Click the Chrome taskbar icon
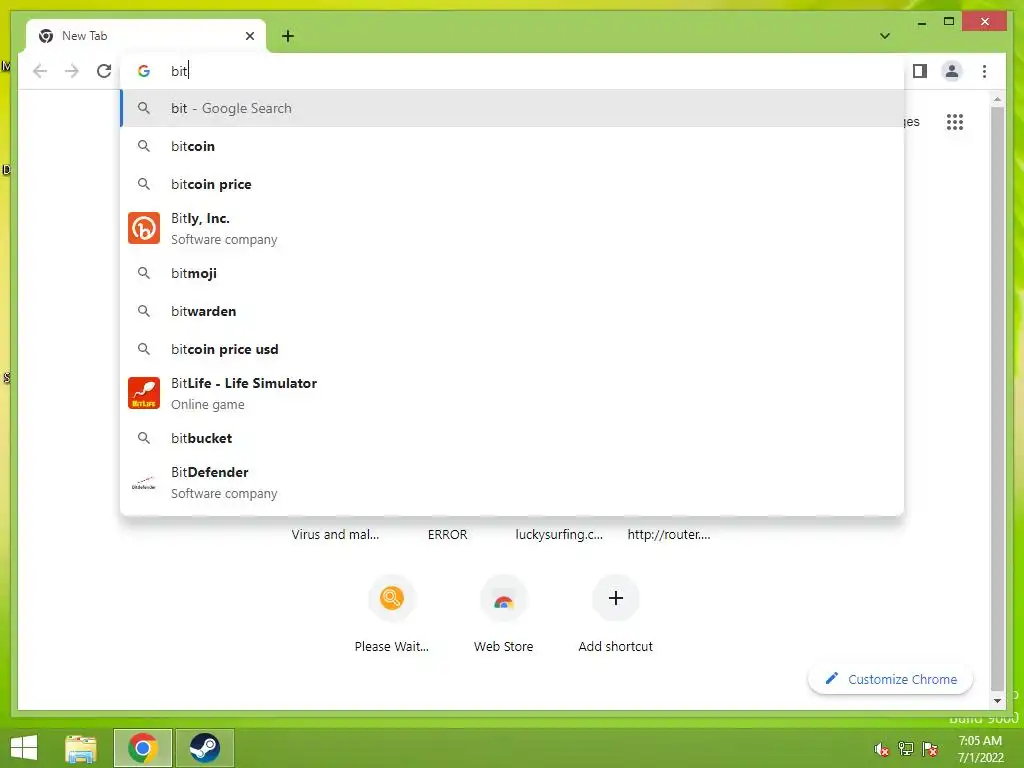The height and width of the screenshot is (768, 1024). click(142, 748)
